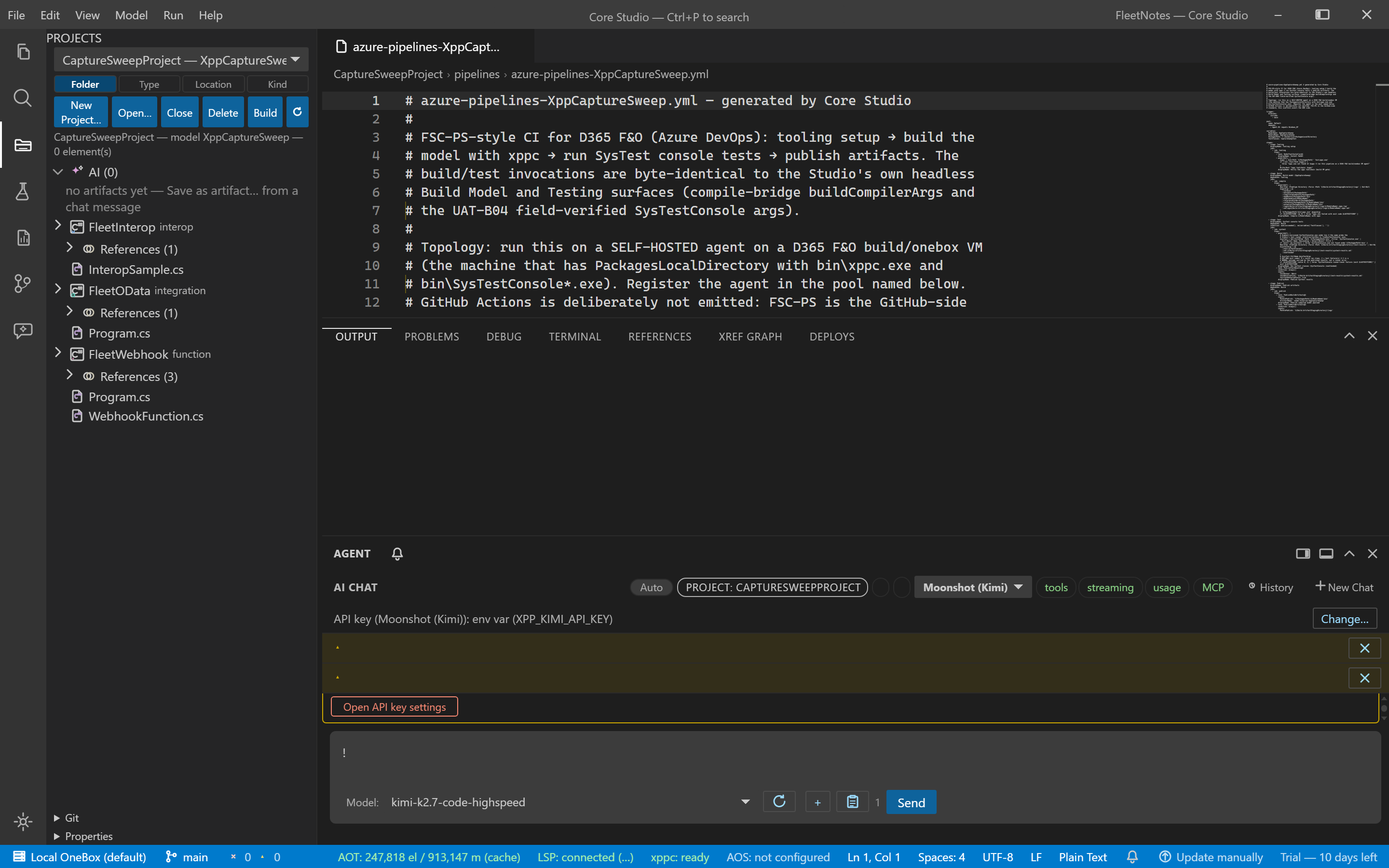1389x868 pixels.
Task: Maximize the output panel with chevron
Action: point(1349,336)
